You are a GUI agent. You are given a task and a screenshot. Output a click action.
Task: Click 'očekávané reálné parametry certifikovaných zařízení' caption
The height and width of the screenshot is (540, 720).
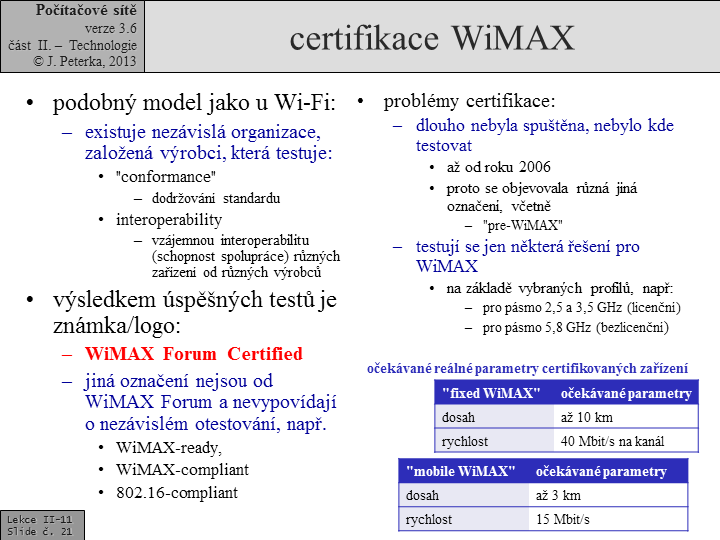tap(527, 369)
